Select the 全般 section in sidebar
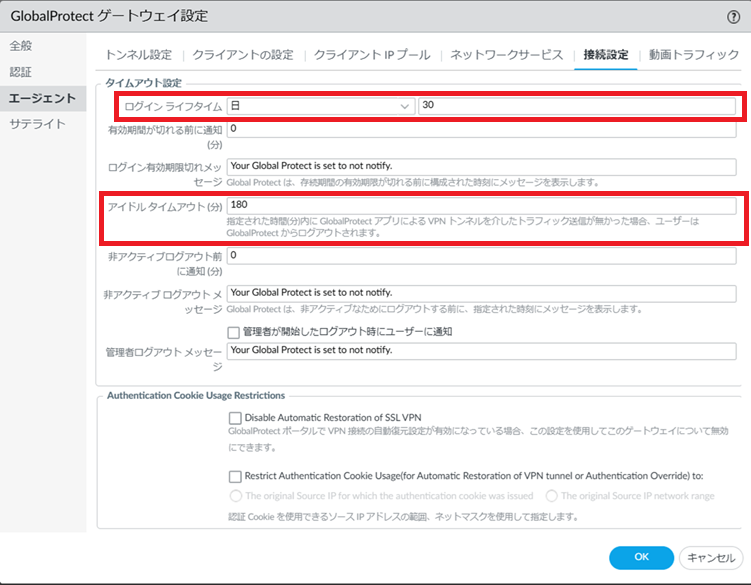 [x=21, y=46]
